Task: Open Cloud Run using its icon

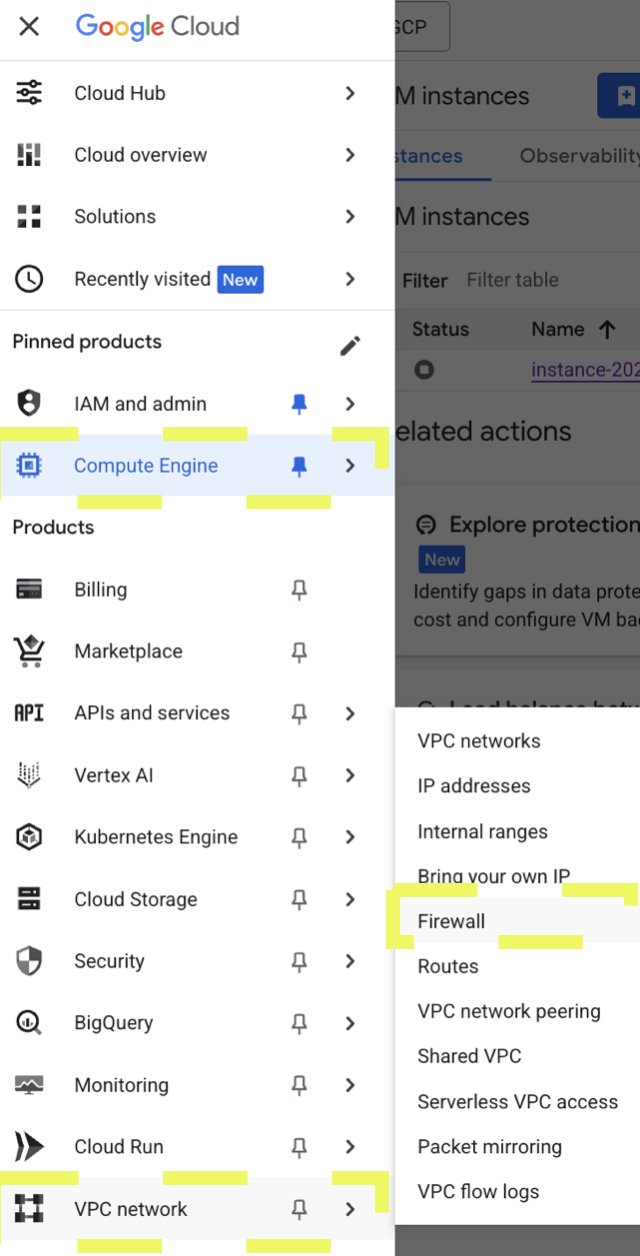Action: click(x=29, y=1147)
